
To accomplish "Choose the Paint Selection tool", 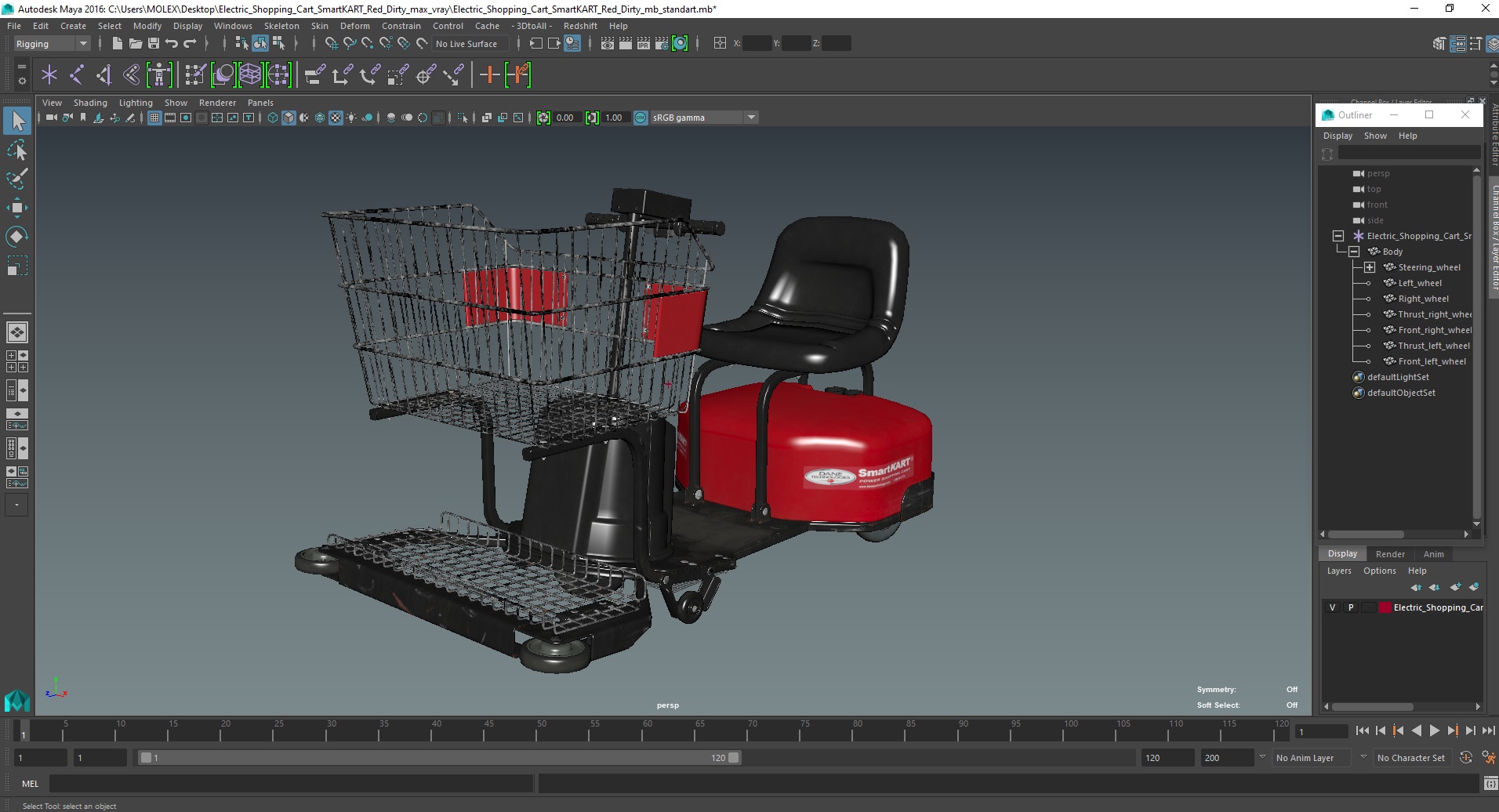I will (17, 179).
